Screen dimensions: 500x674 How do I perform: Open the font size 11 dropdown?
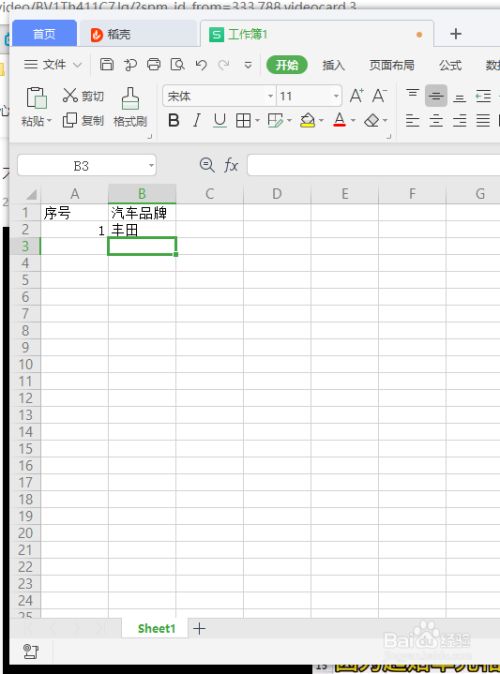click(x=336, y=96)
